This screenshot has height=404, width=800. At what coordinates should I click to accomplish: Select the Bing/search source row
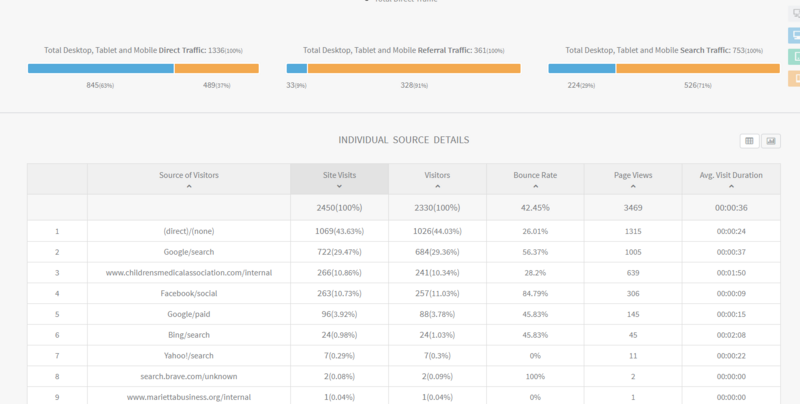(x=188, y=335)
